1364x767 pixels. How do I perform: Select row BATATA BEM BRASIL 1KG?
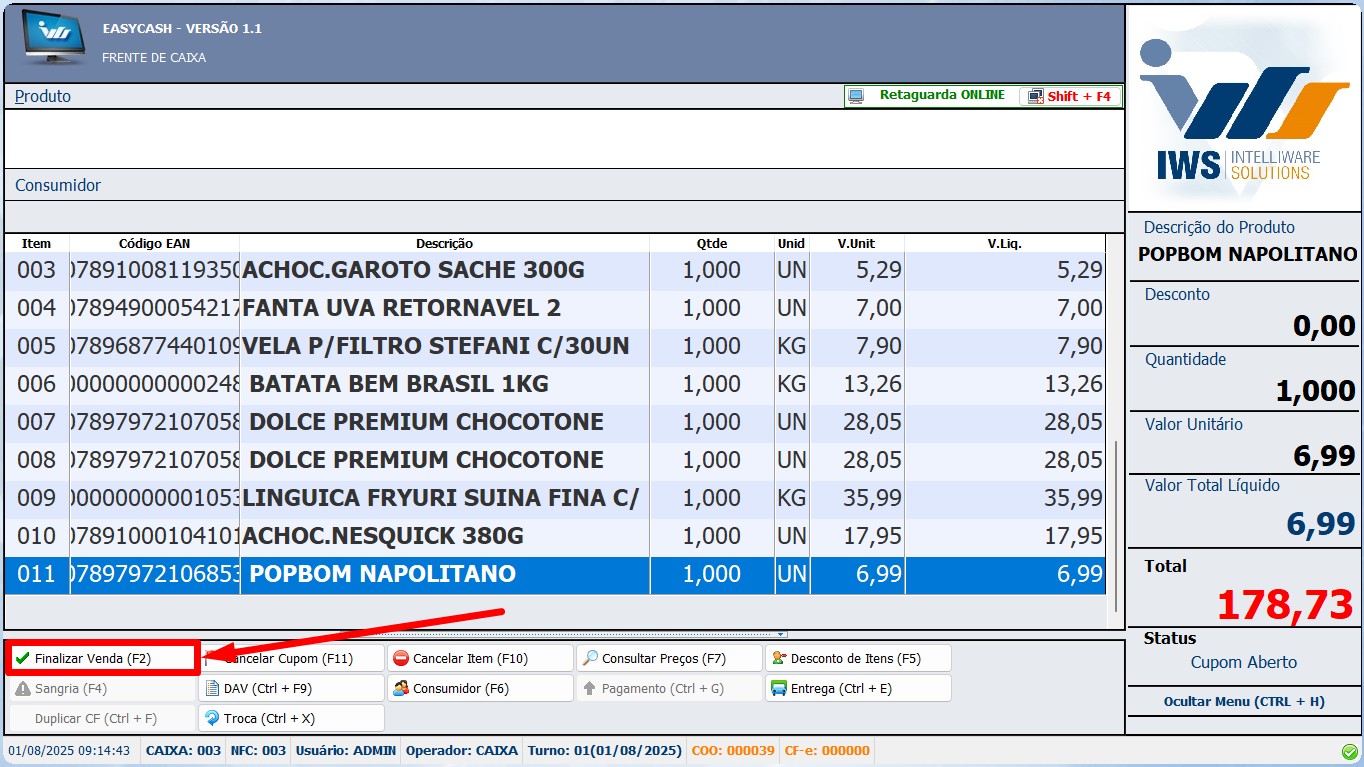(x=555, y=384)
